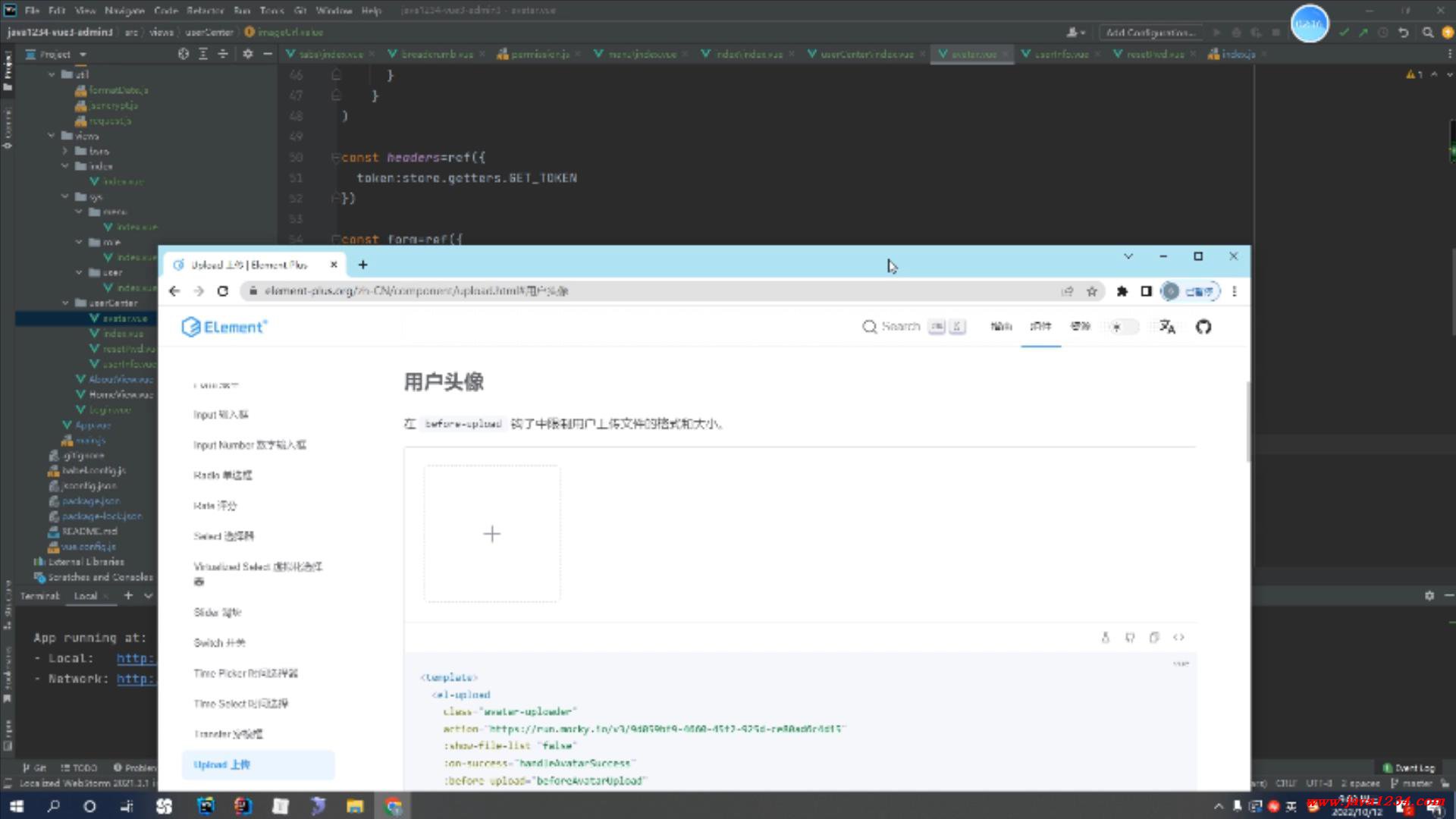The image size is (1456, 819).
Task: Click the Git history clock icon in WebStorm
Action: pos(1382,33)
